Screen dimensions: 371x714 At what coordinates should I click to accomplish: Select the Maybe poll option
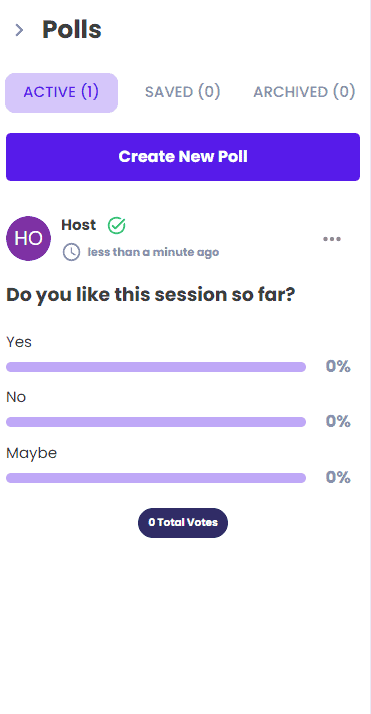tap(31, 454)
